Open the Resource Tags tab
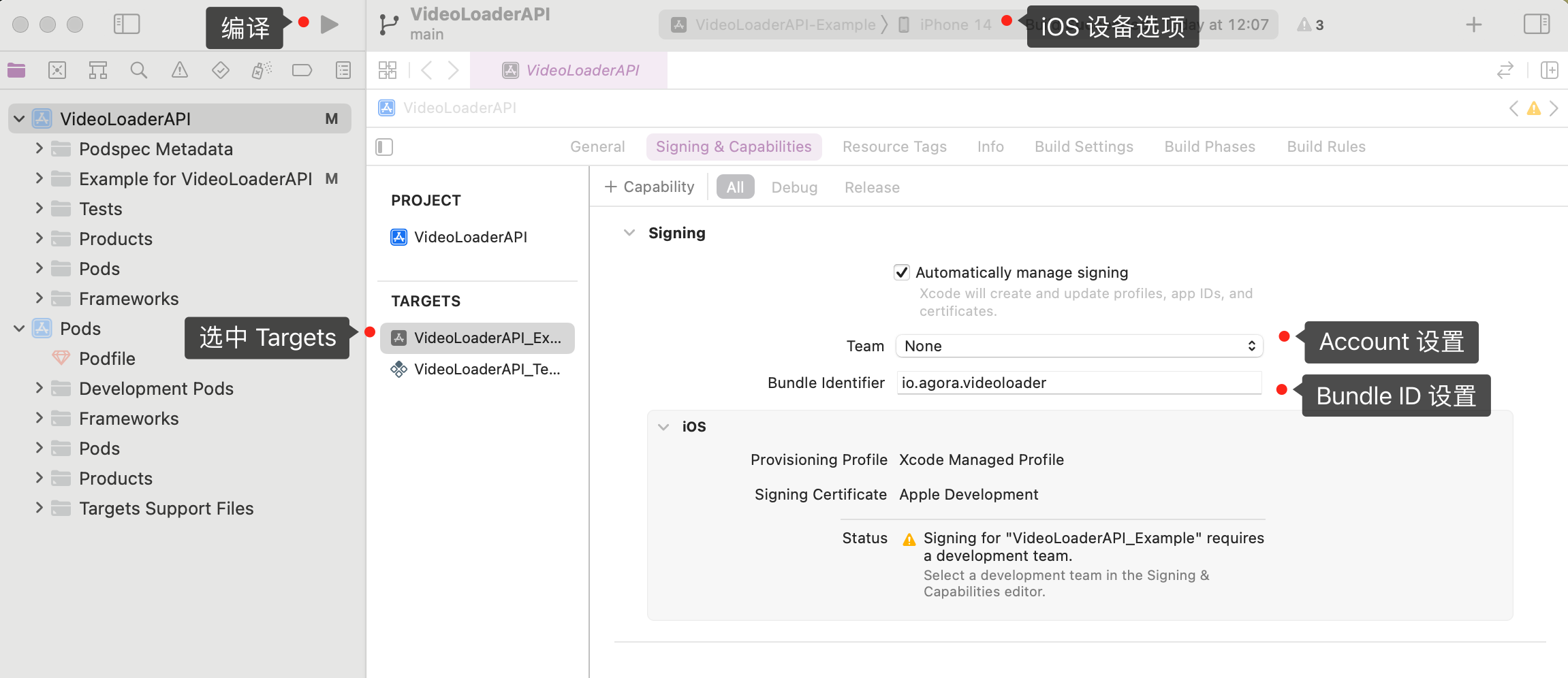Image resolution: width=1568 pixels, height=678 pixels. point(894,147)
